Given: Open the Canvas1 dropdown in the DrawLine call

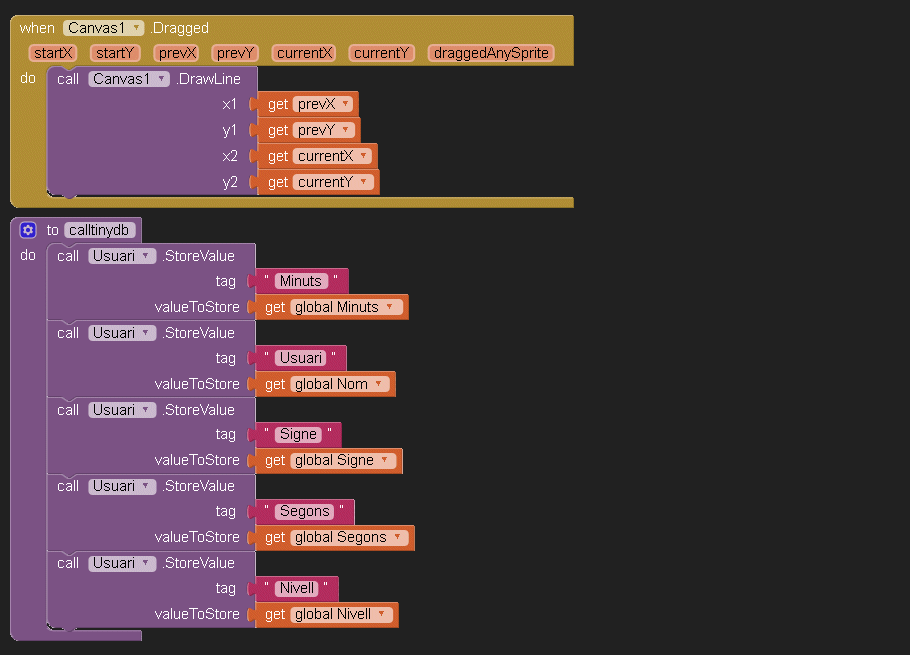Looking at the screenshot, I should coord(162,79).
